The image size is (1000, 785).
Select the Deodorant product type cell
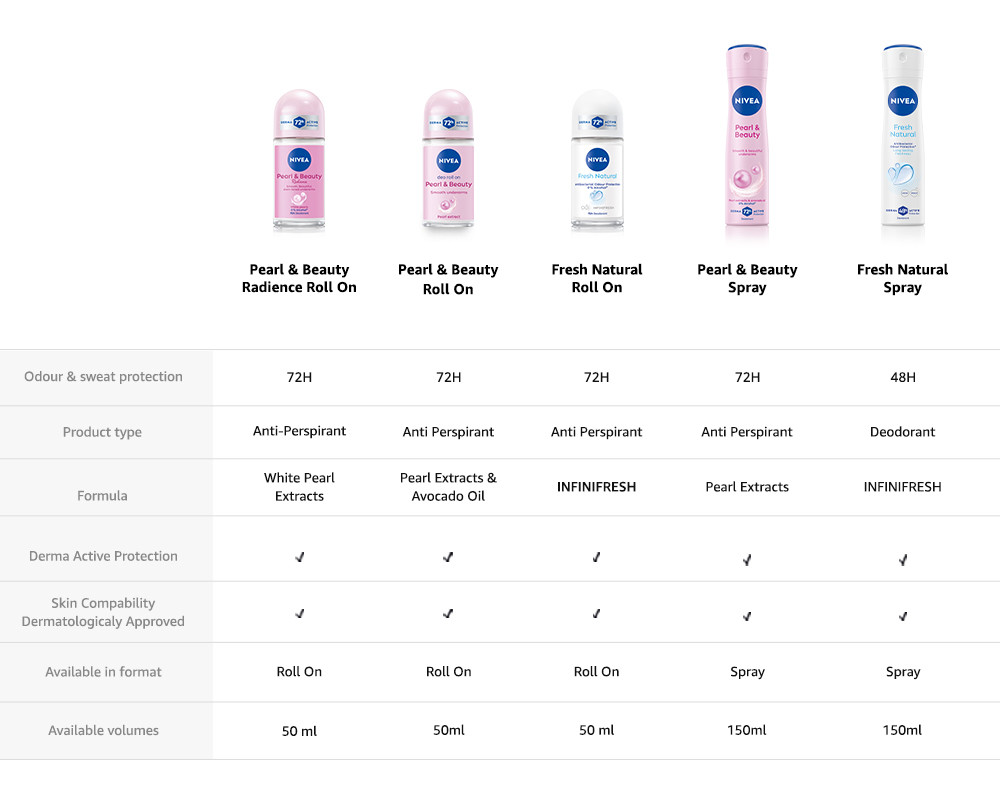(x=903, y=432)
